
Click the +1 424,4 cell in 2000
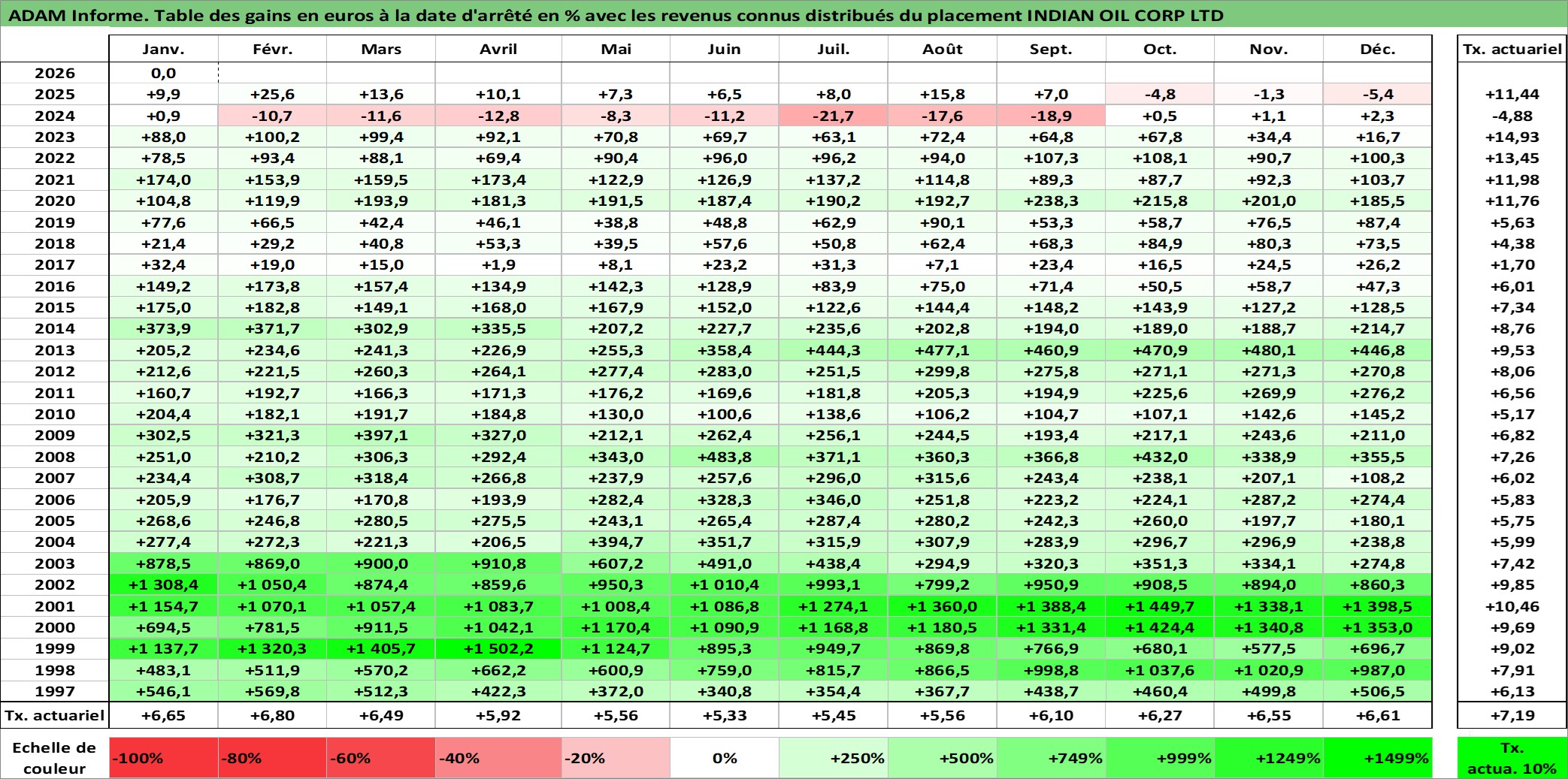coord(1160,627)
